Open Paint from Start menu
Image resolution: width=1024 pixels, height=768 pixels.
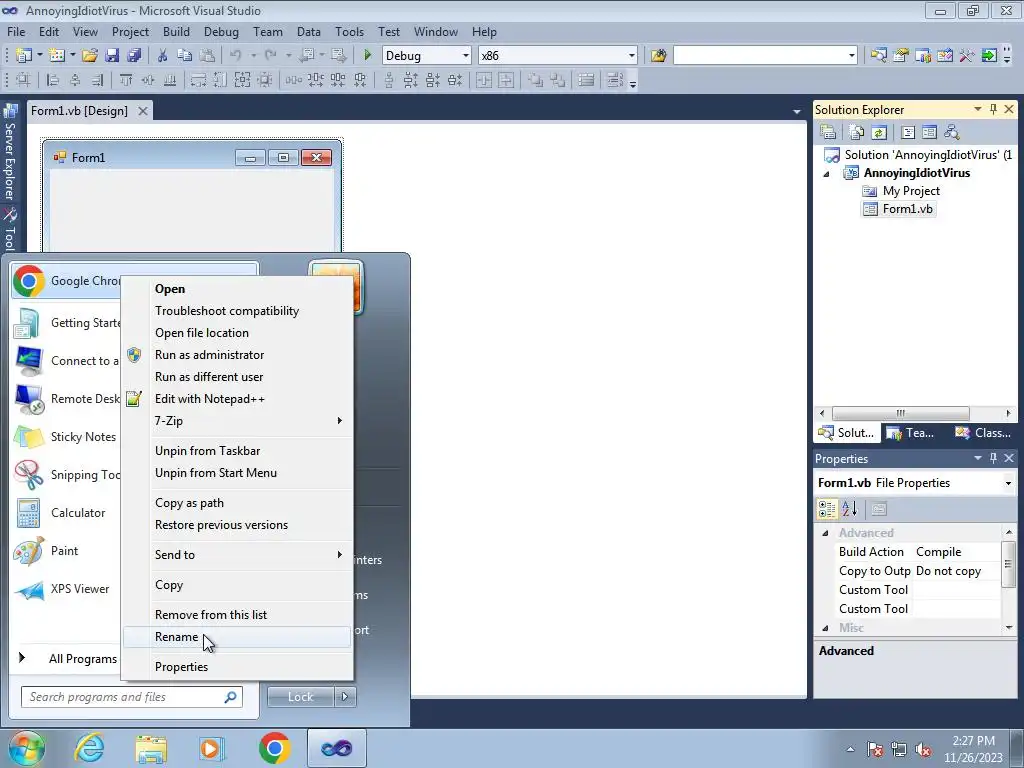point(65,551)
